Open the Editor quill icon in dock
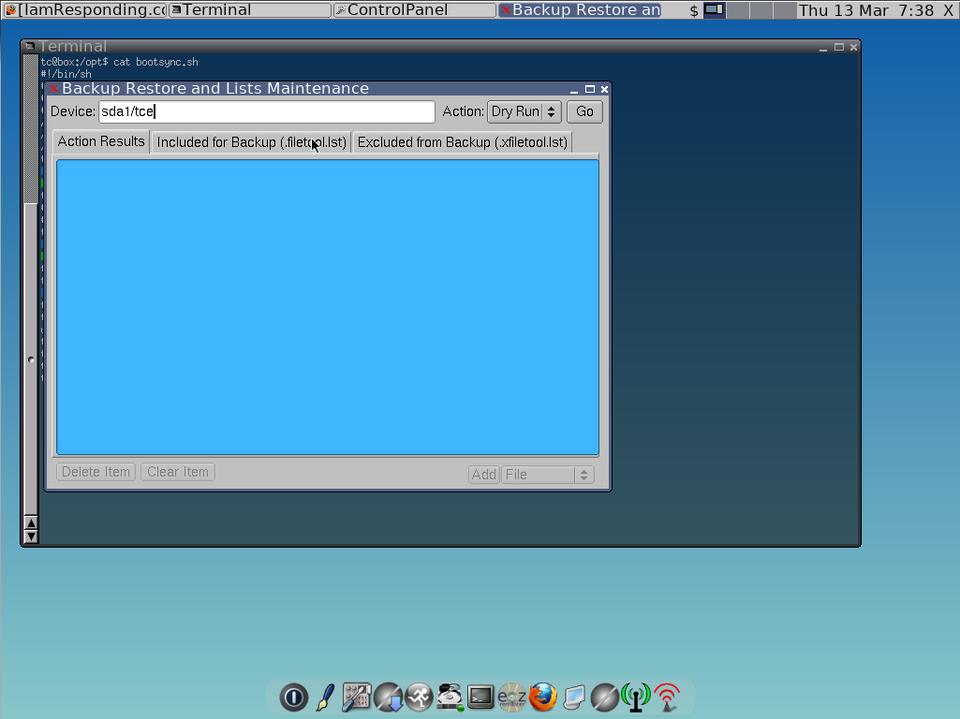Viewport: 960px width, 719px height. [x=325, y=697]
